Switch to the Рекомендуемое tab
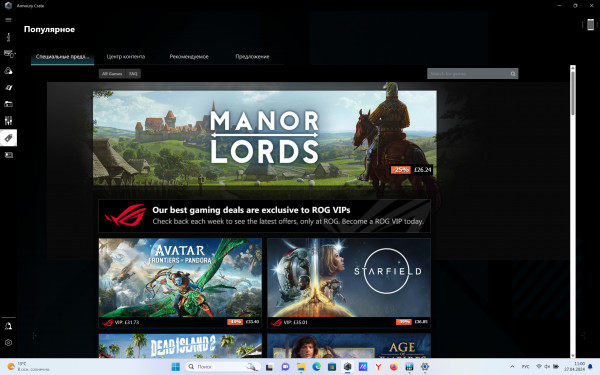 tap(189, 57)
